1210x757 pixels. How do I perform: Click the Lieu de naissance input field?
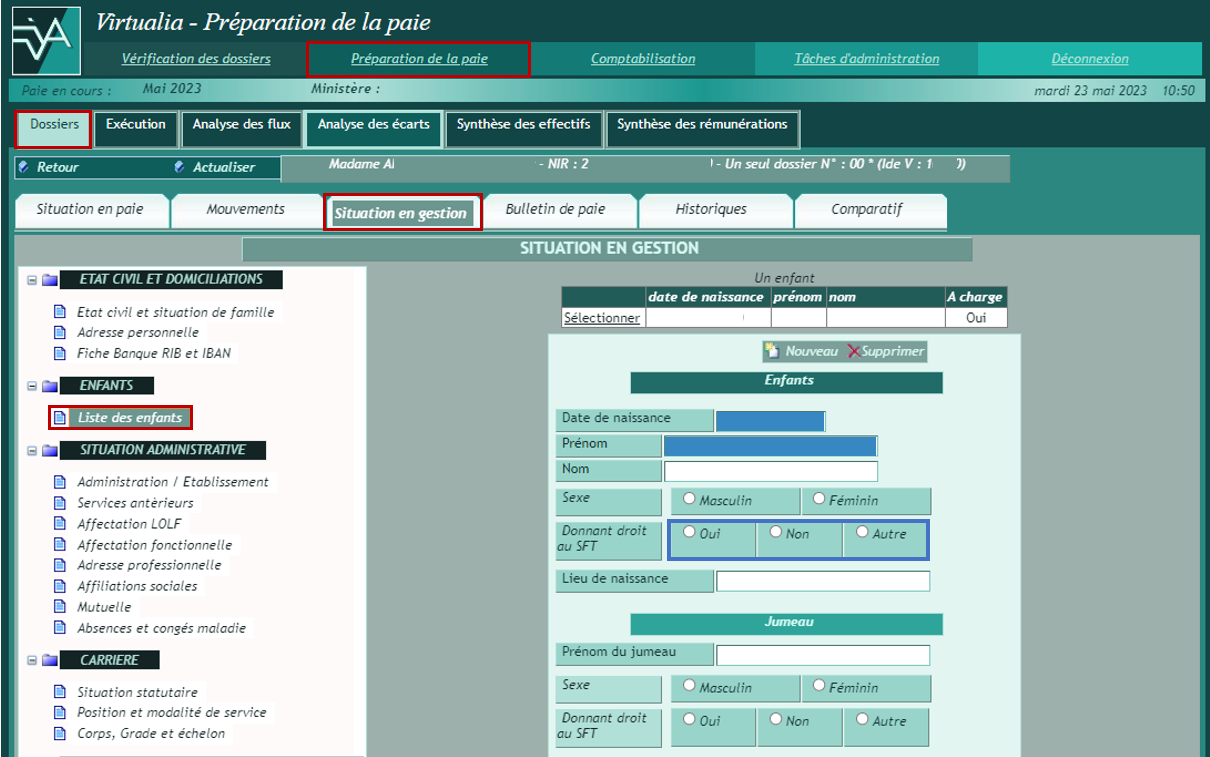pos(822,581)
